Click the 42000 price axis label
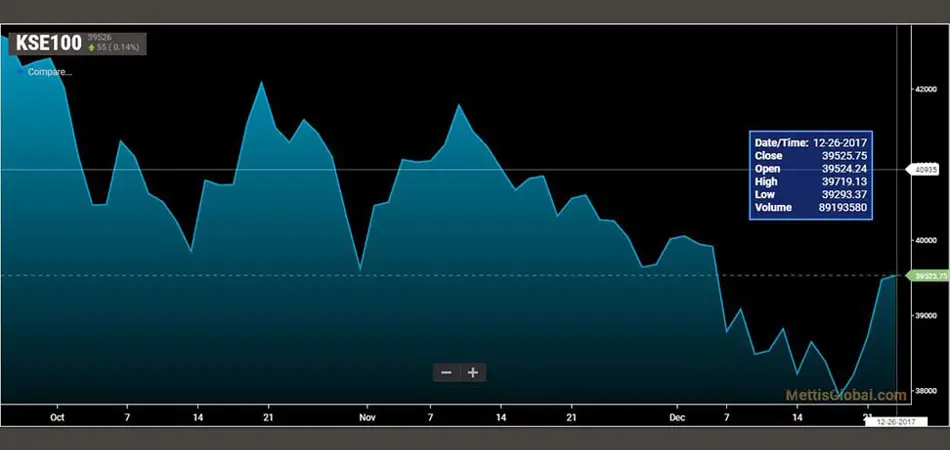This screenshot has height=450, width=950. tap(923, 90)
